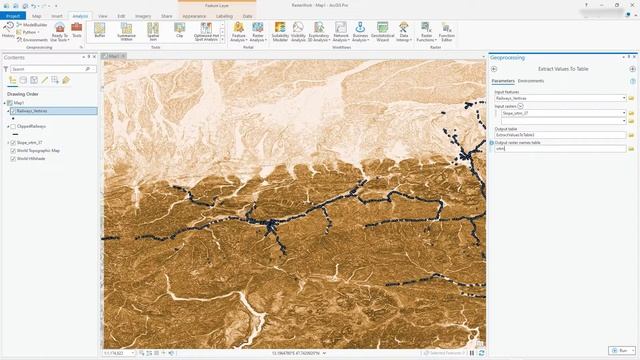This screenshot has width=640, height=360.
Task: Launch the Spatial Join tool
Action: [x=153, y=31]
